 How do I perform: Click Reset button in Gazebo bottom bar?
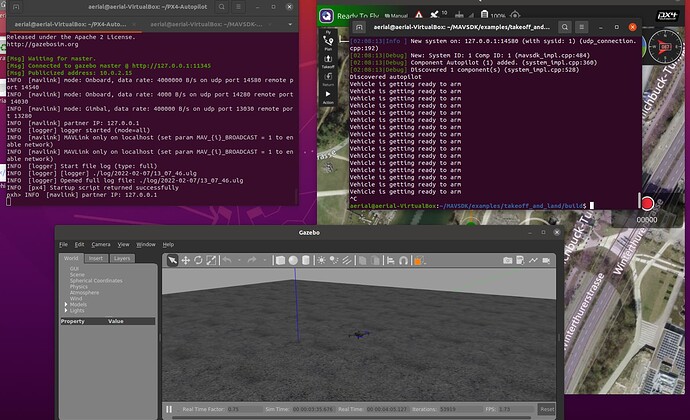[x=547, y=409]
